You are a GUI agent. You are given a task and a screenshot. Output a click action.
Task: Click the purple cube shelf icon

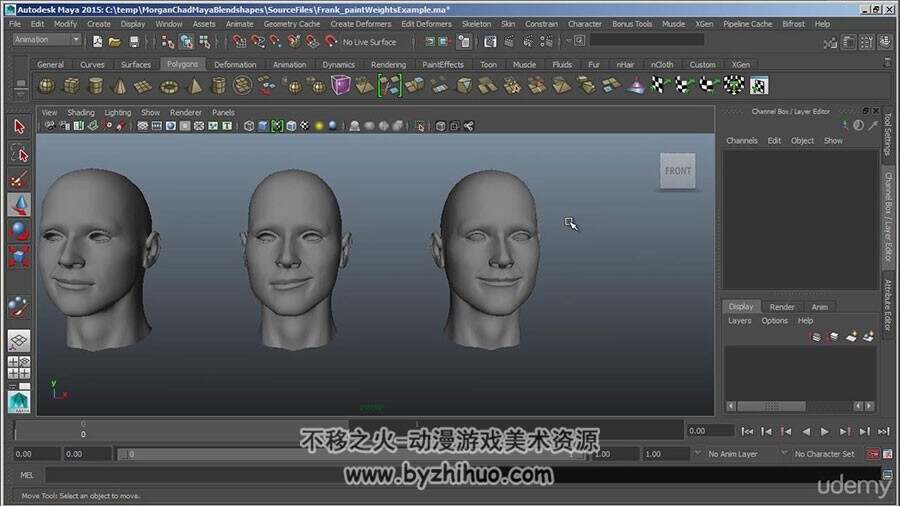(341, 85)
